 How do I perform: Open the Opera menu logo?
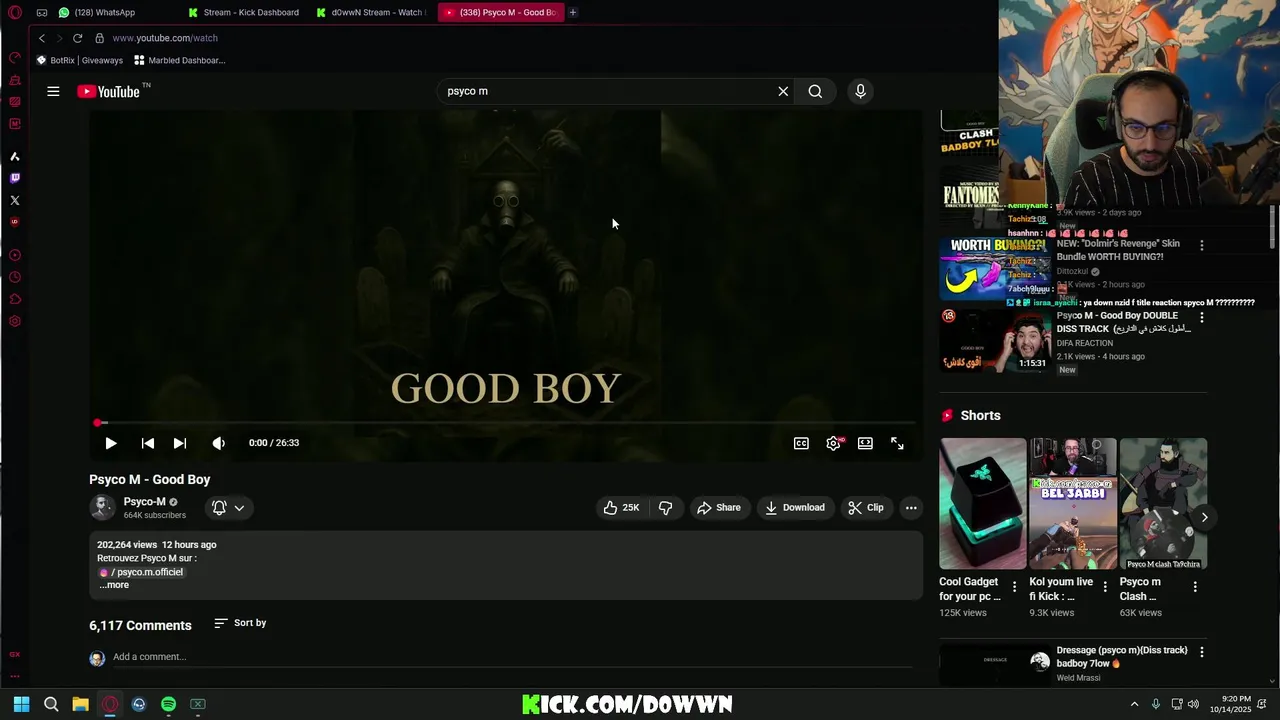pos(14,13)
